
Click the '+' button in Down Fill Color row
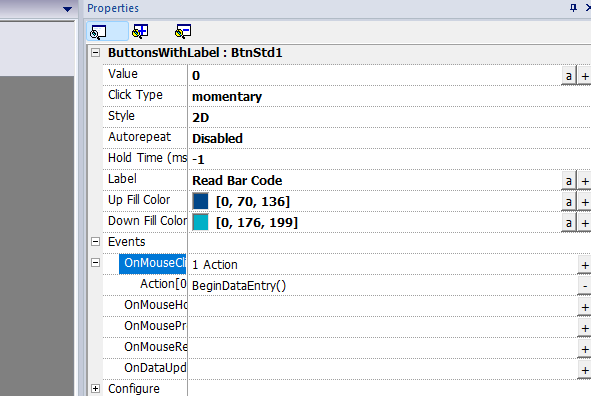click(585, 223)
